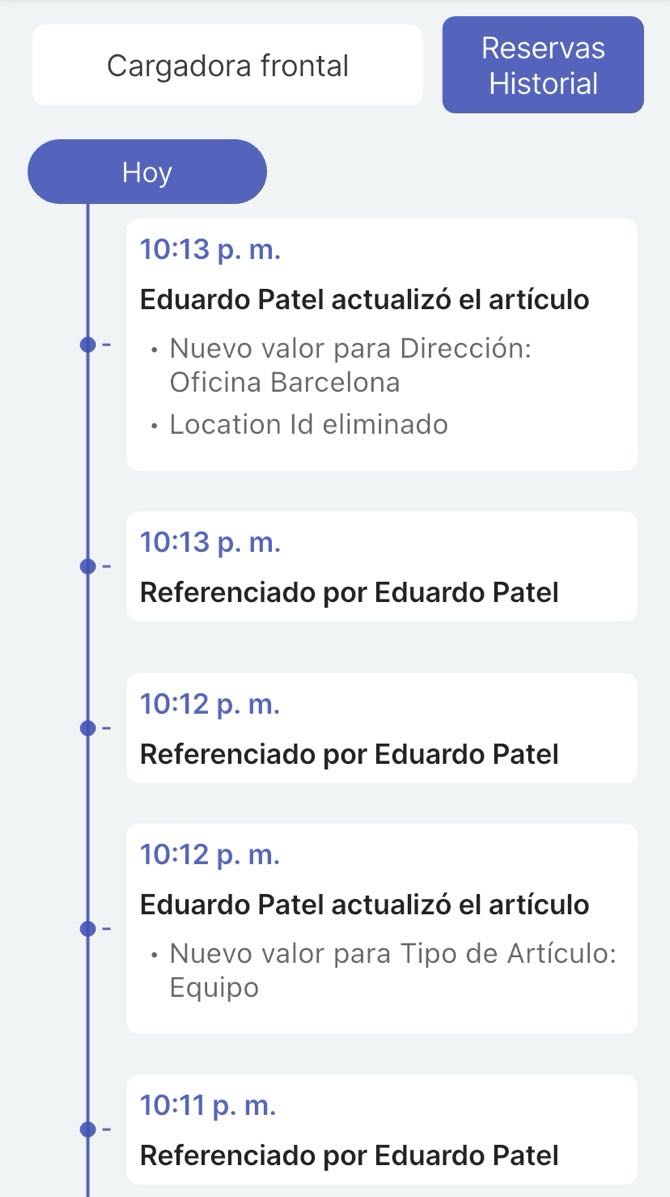Click timeline dot beside the Dirección update entry
The width and height of the screenshot is (670, 1197).
88,345
